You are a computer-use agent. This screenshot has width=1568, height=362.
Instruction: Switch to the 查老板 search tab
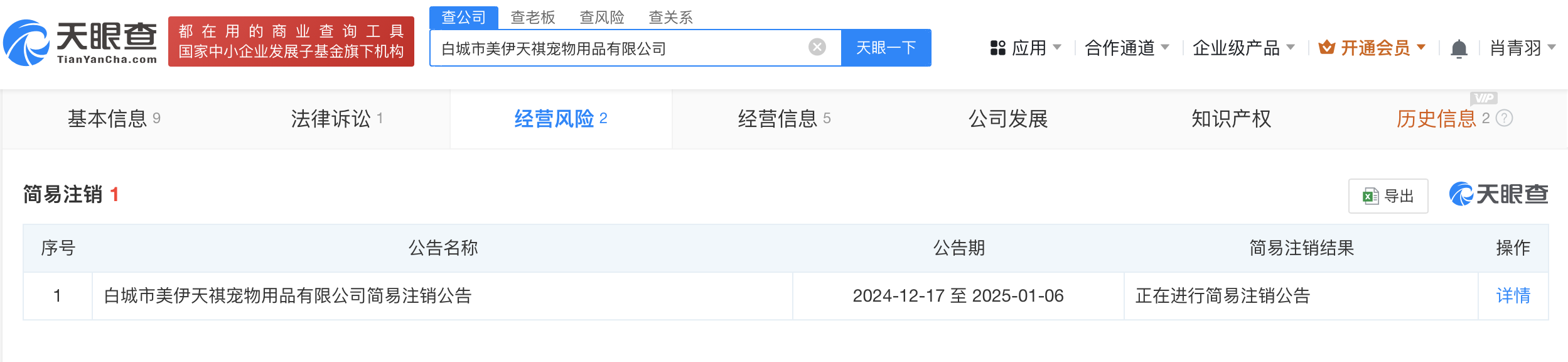(x=533, y=17)
